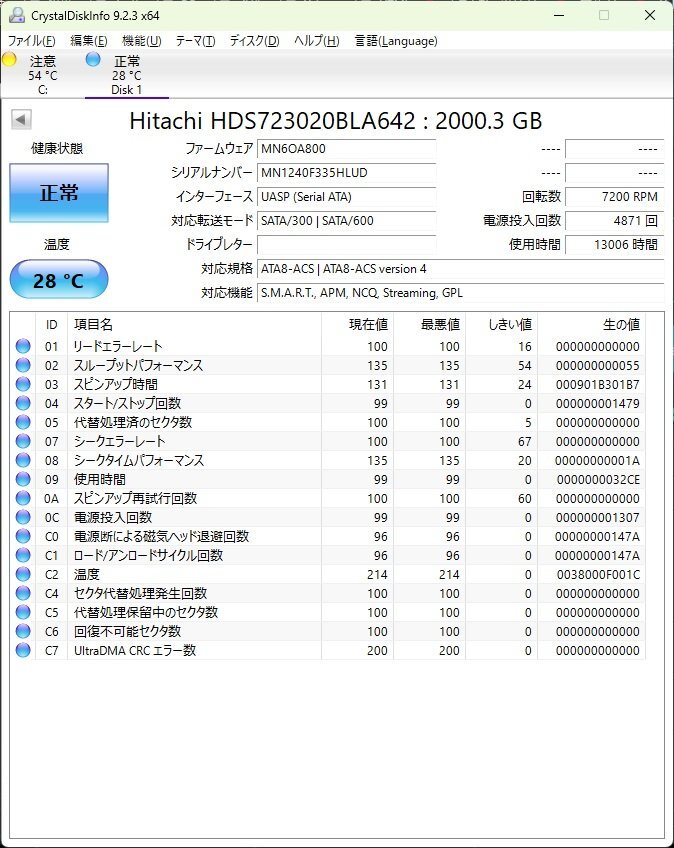Click the 正常 health status button

[59, 193]
